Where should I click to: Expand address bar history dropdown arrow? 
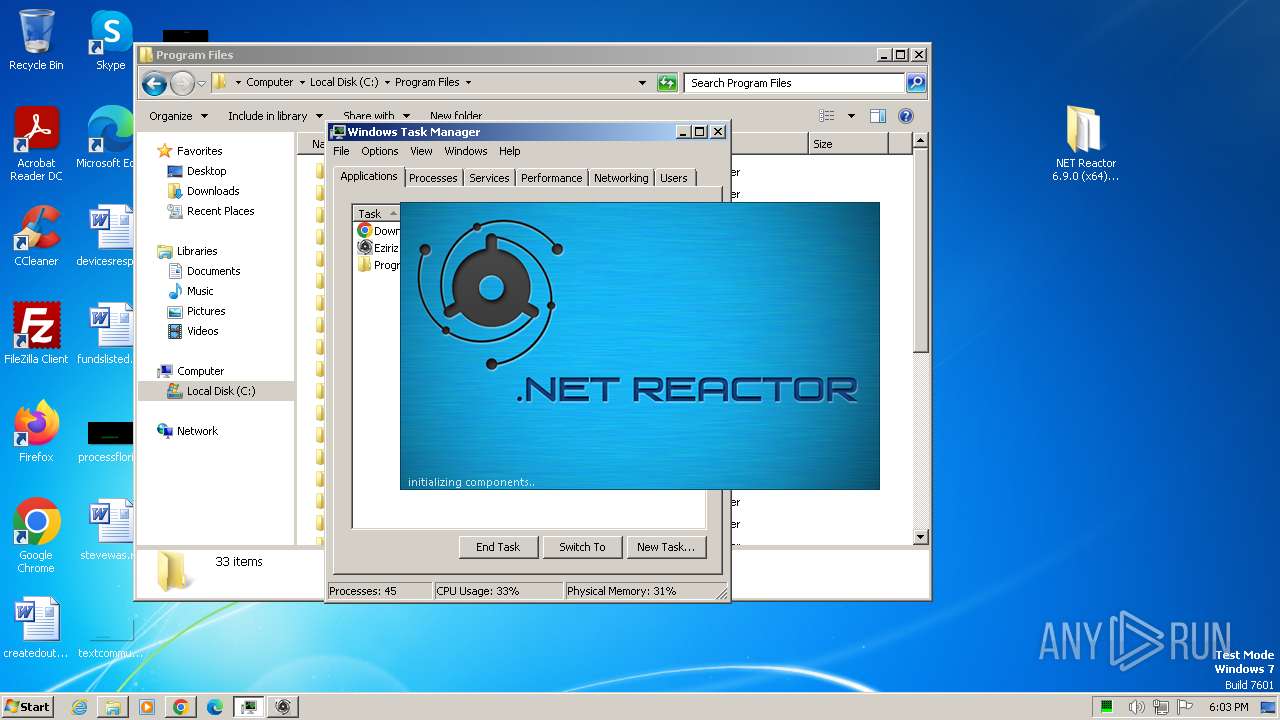click(642, 83)
